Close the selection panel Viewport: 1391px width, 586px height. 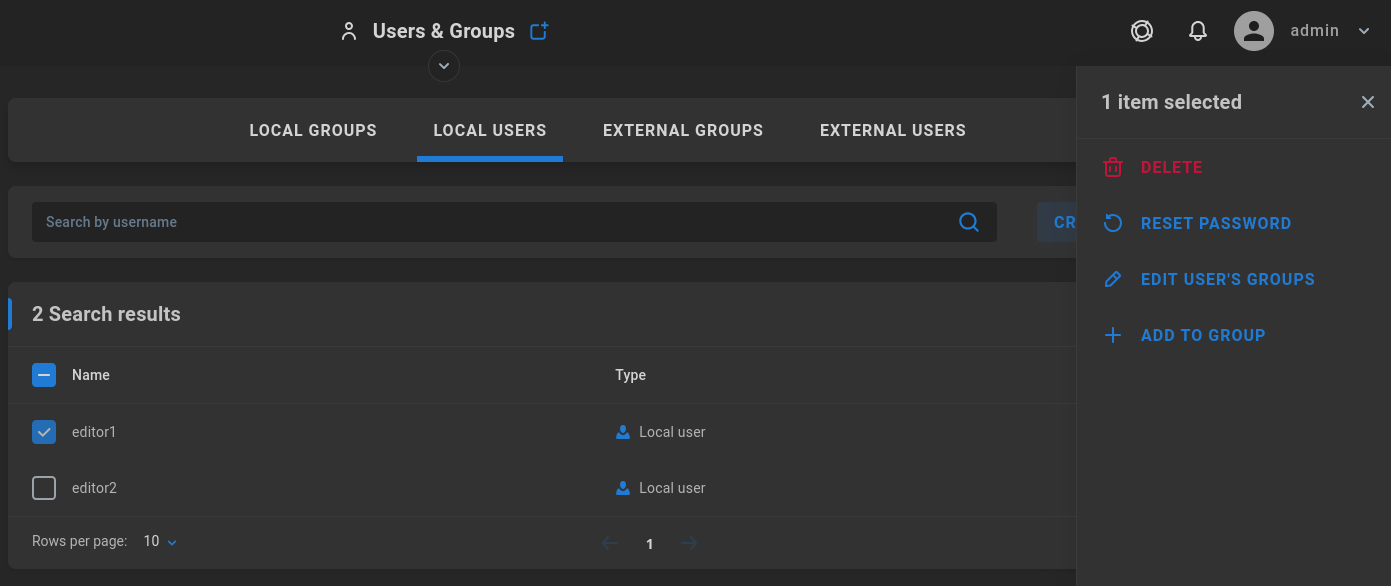click(x=1368, y=102)
